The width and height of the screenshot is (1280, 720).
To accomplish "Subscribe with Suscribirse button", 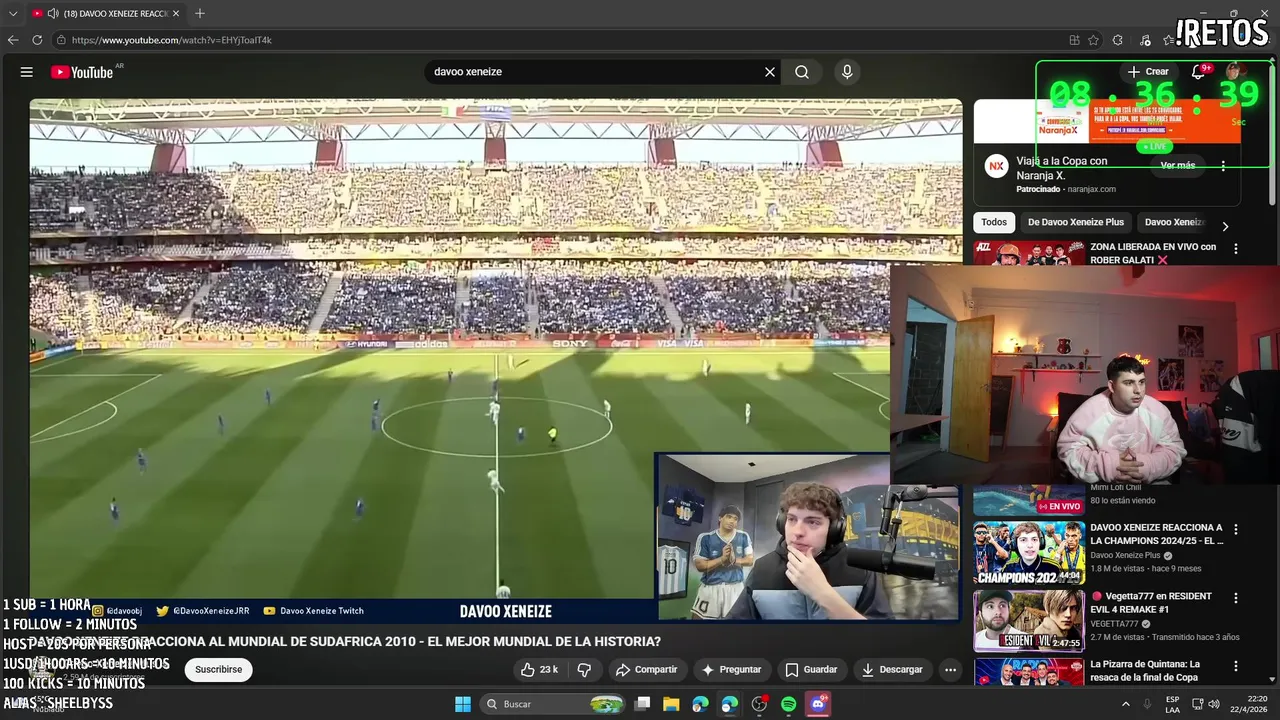I will pos(218,669).
